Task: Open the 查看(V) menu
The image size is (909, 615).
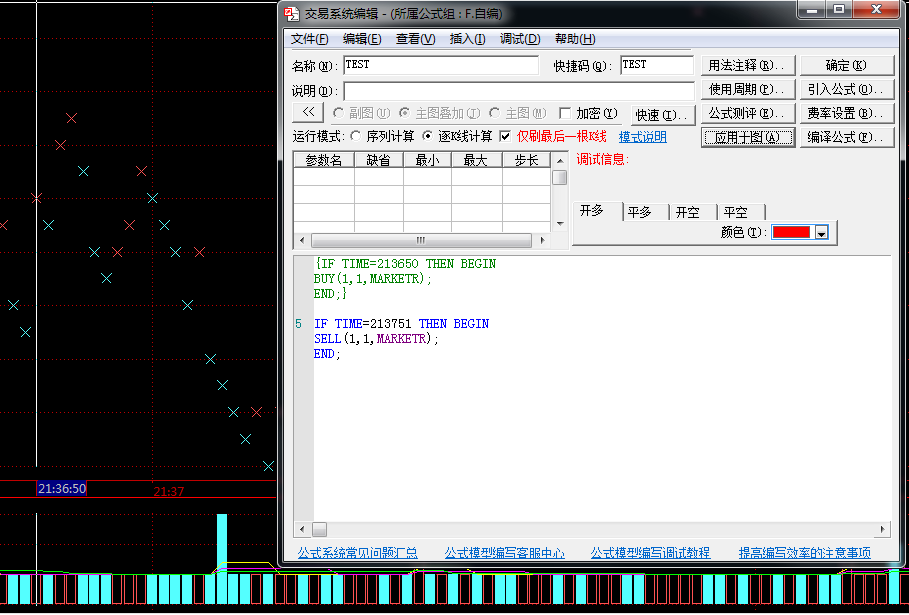Action: [415, 39]
